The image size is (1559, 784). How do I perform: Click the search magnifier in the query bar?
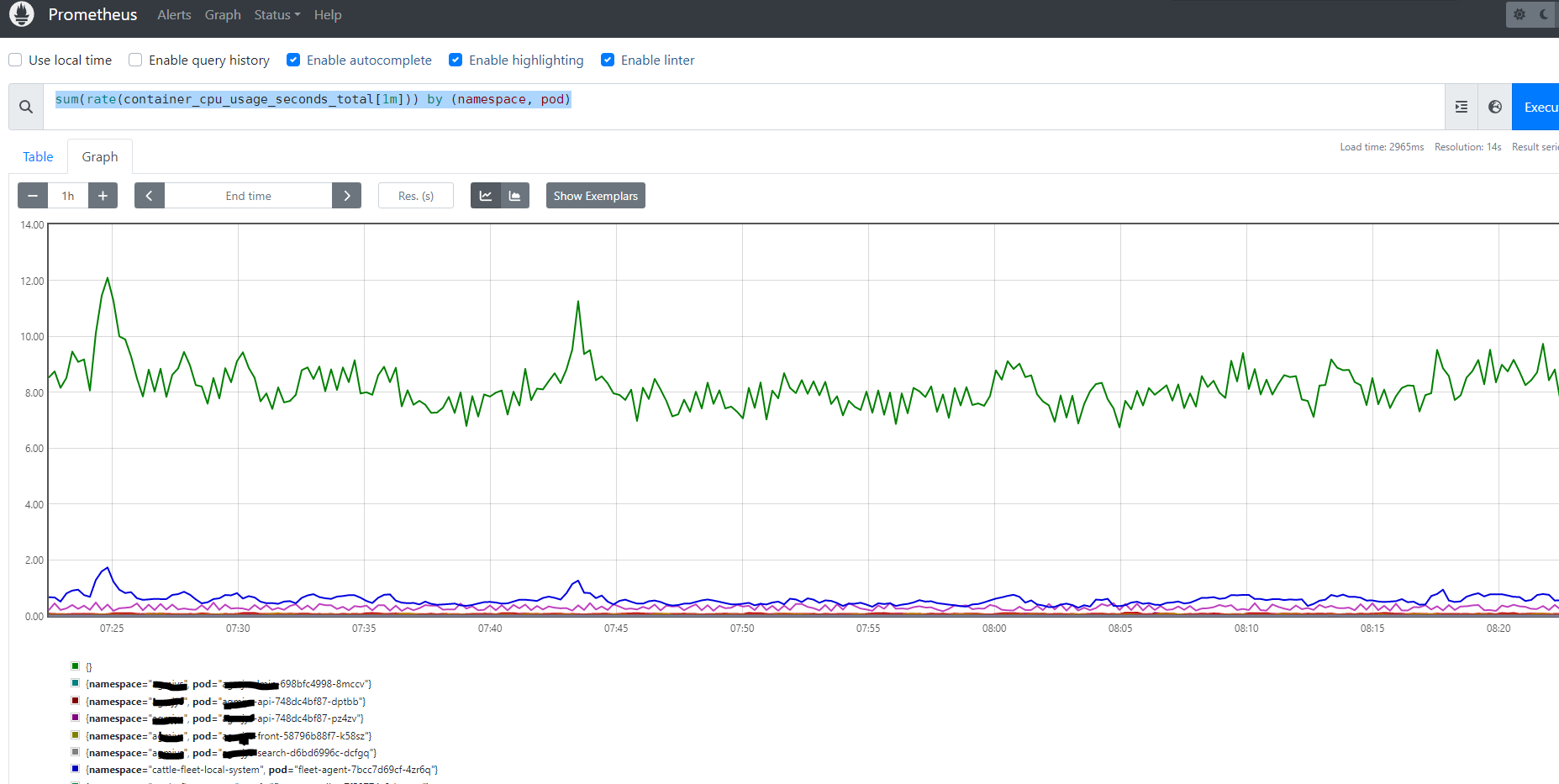26,107
